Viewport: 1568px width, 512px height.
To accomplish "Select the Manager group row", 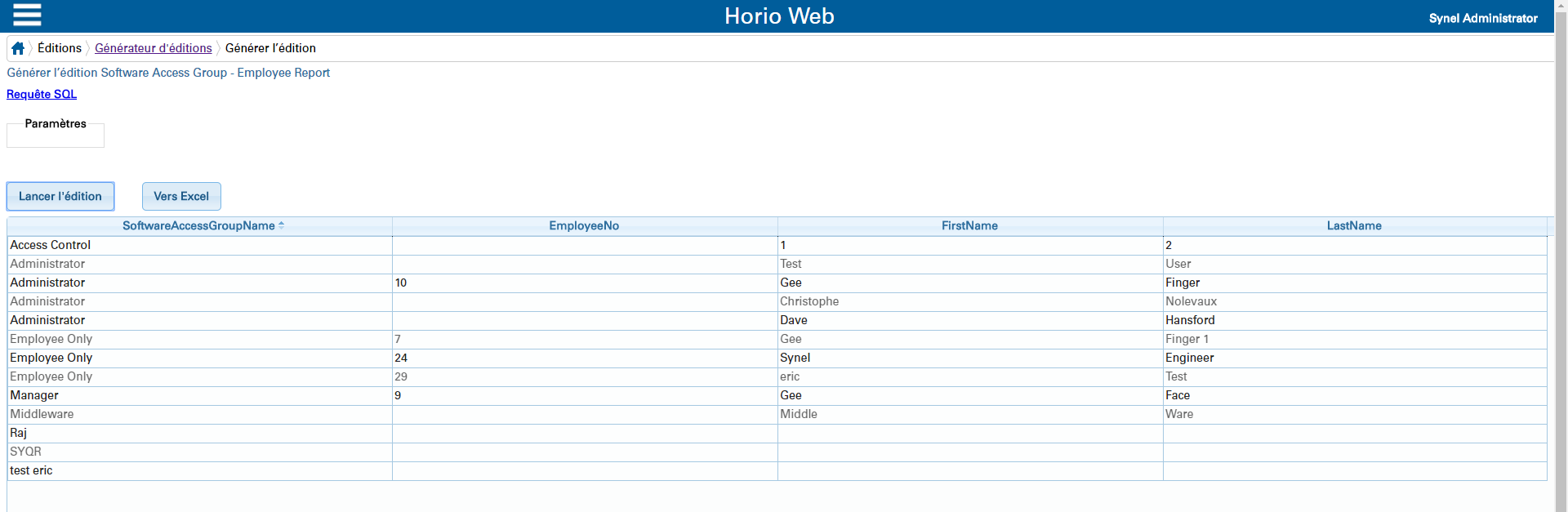I will click(34, 395).
